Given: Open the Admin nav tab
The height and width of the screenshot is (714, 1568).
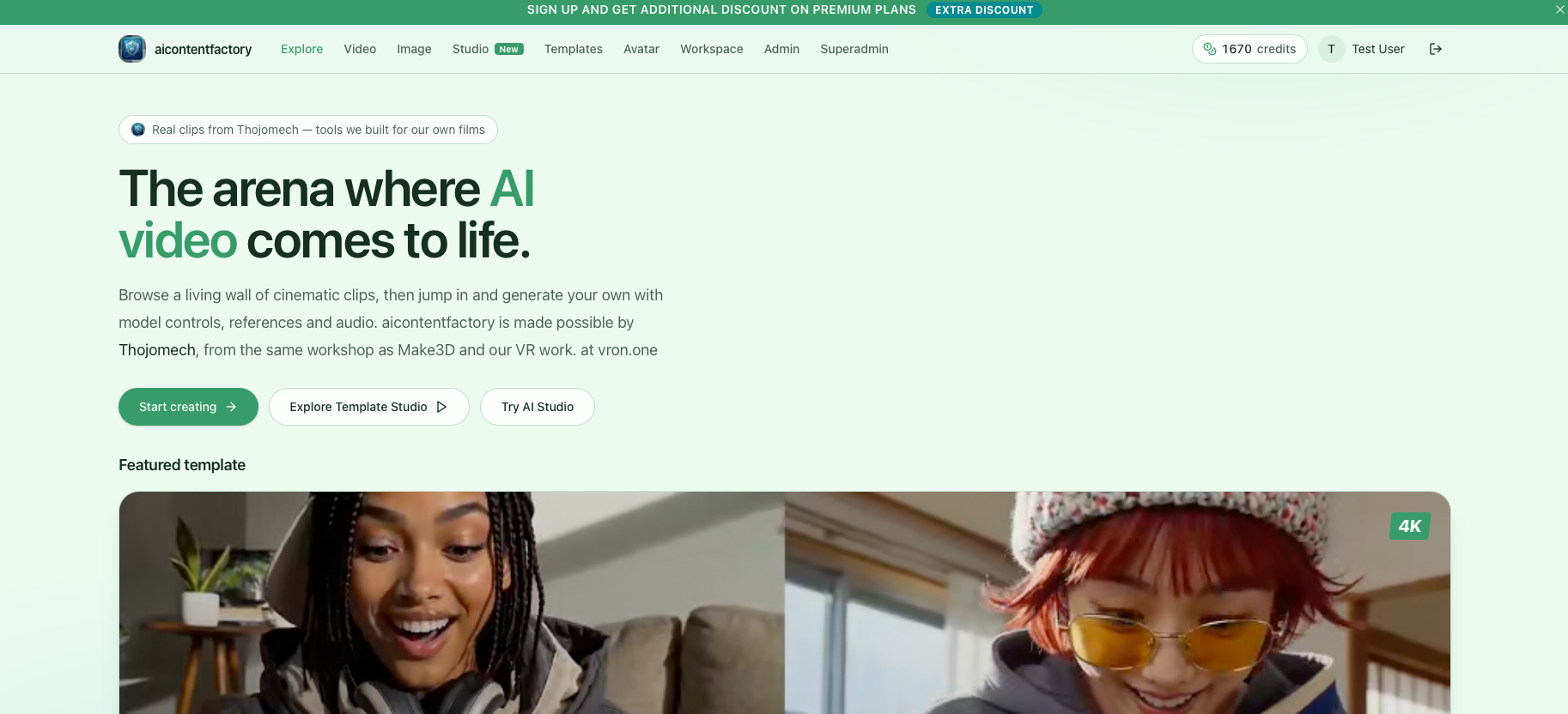Looking at the screenshot, I should (781, 49).
